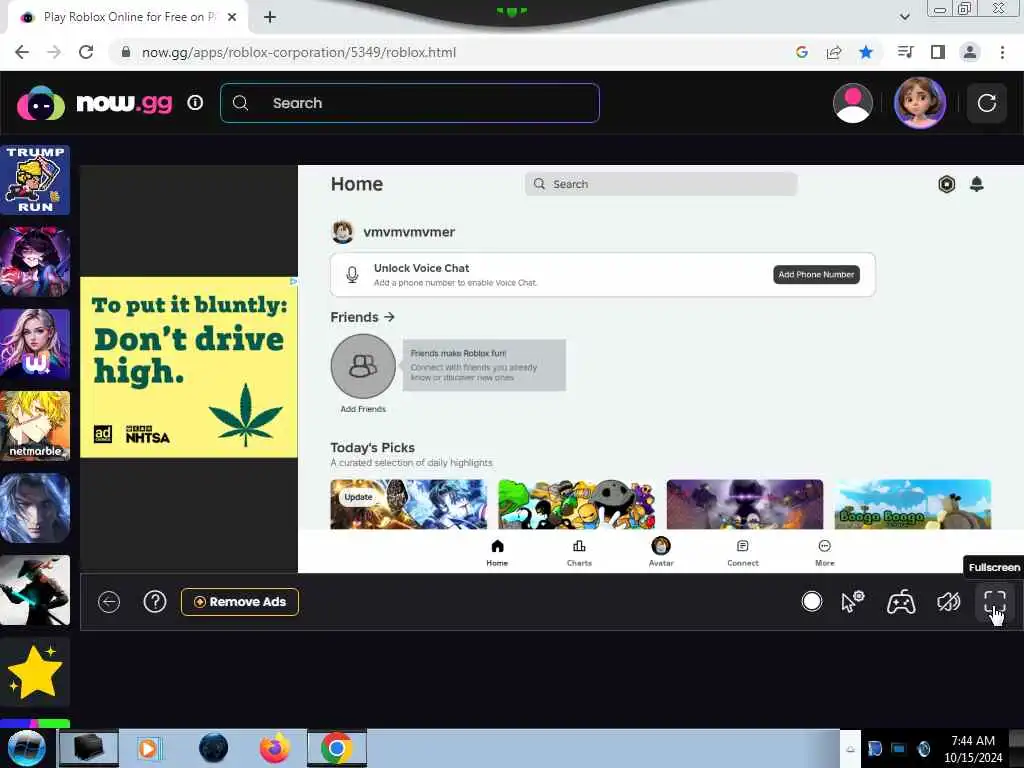Click the Add Friends circle icon
The width and height of the screenshot is (1024, 768).
[363, 366]
